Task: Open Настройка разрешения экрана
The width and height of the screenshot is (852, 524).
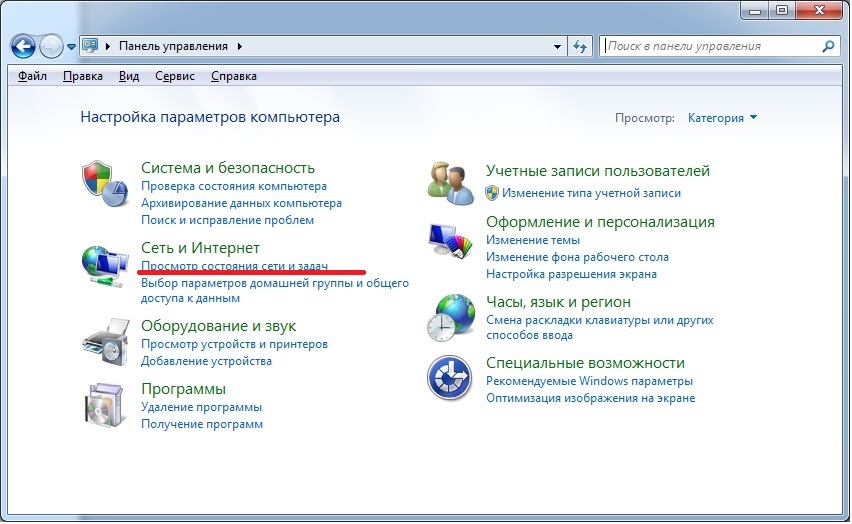Action: click(571, 274)
